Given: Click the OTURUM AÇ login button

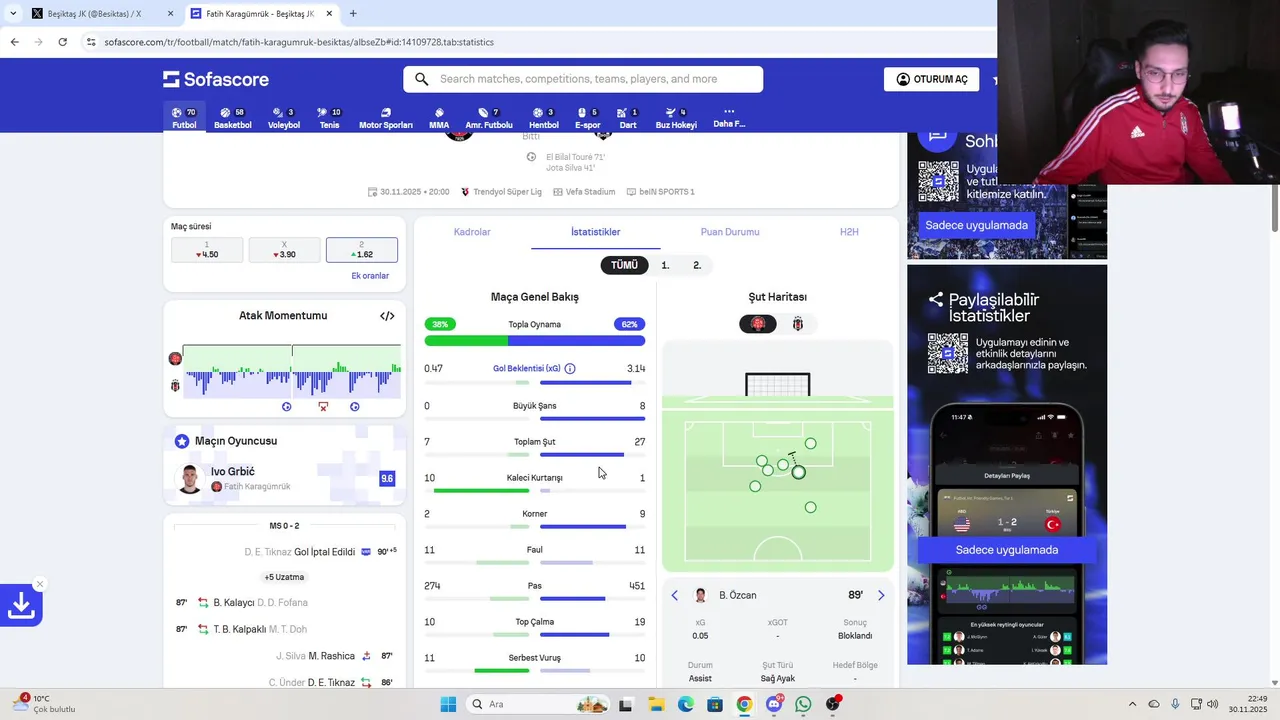Looking at the screenshot, I should [931, 79].
